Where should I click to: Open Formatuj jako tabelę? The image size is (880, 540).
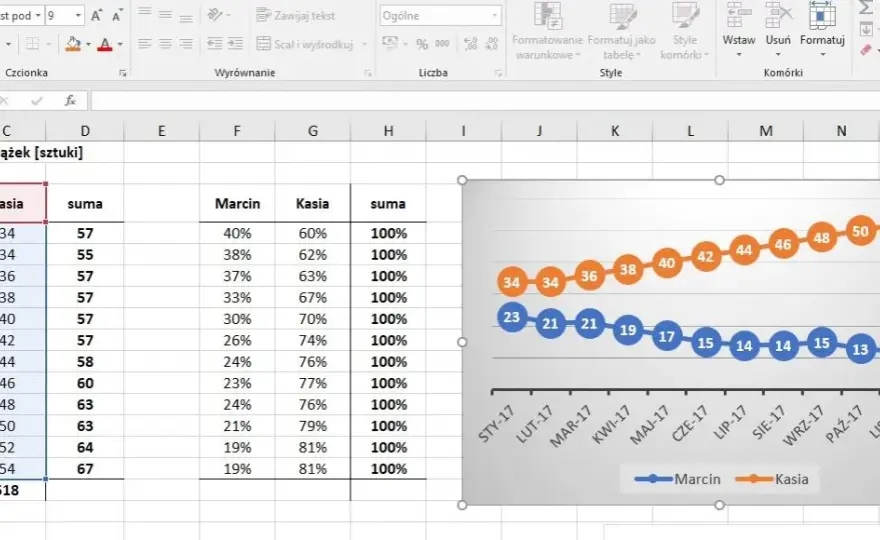point(621,31)
